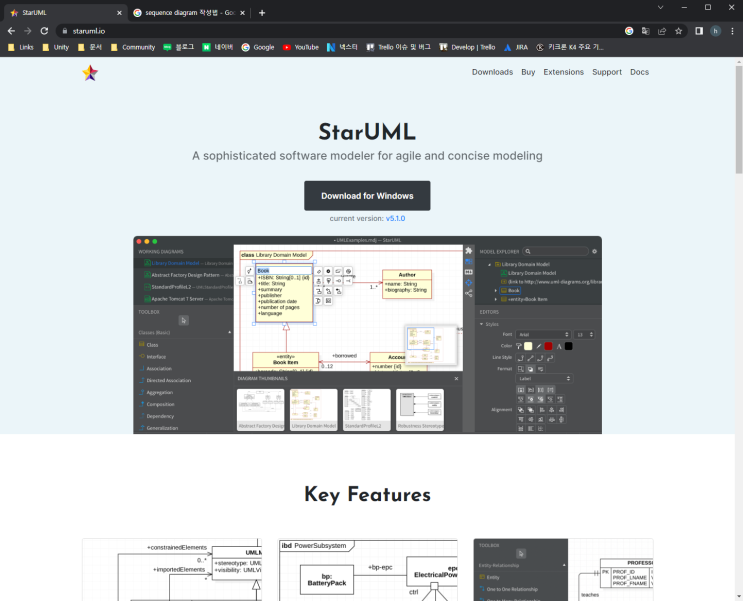
Task: Open the 키크론 K4 bookmark
Action: point(570,47)
